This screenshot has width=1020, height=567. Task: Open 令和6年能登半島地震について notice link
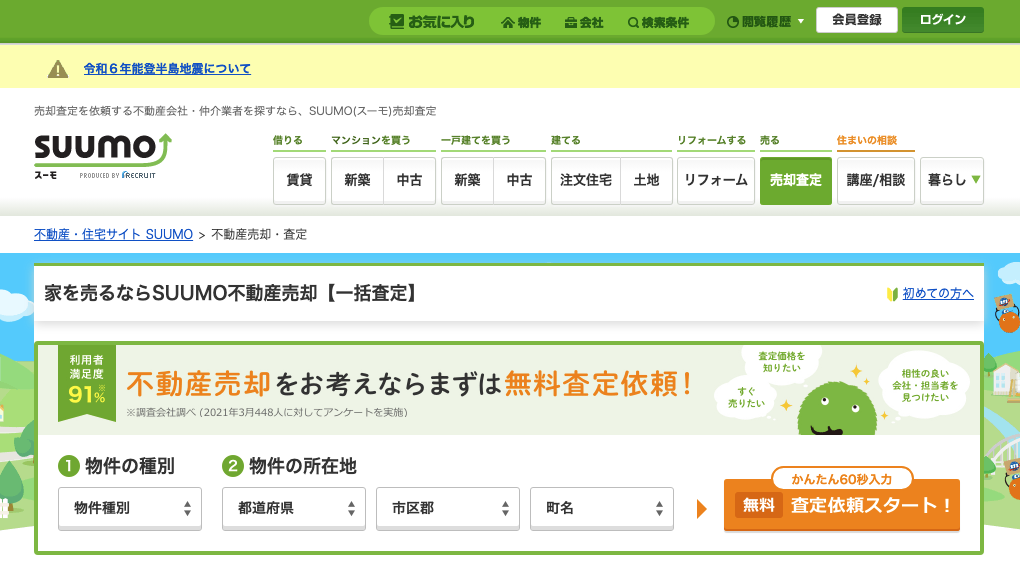pyautogui.click(x=167, y=68)
